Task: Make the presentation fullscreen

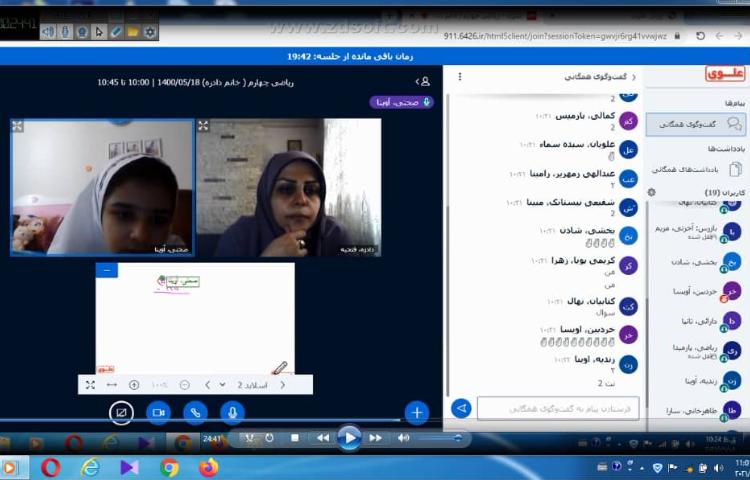Action: tap(90, 385)
